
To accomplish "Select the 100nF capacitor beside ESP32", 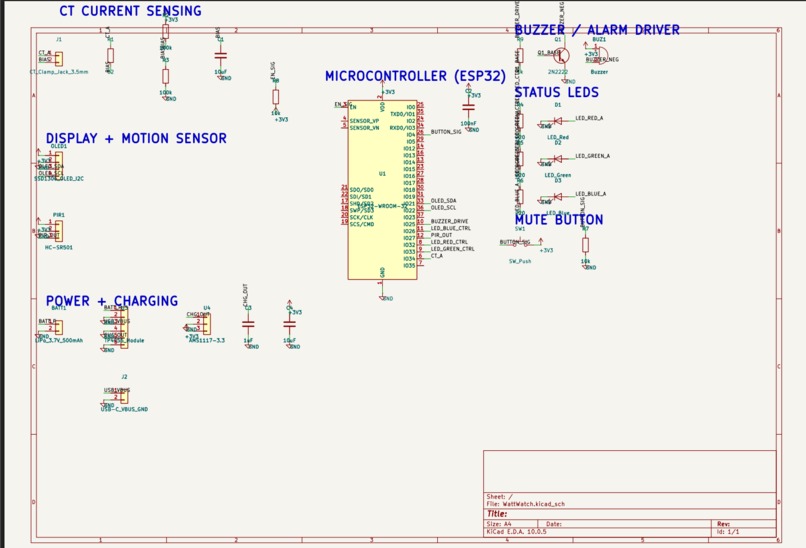I will (468, 108).
